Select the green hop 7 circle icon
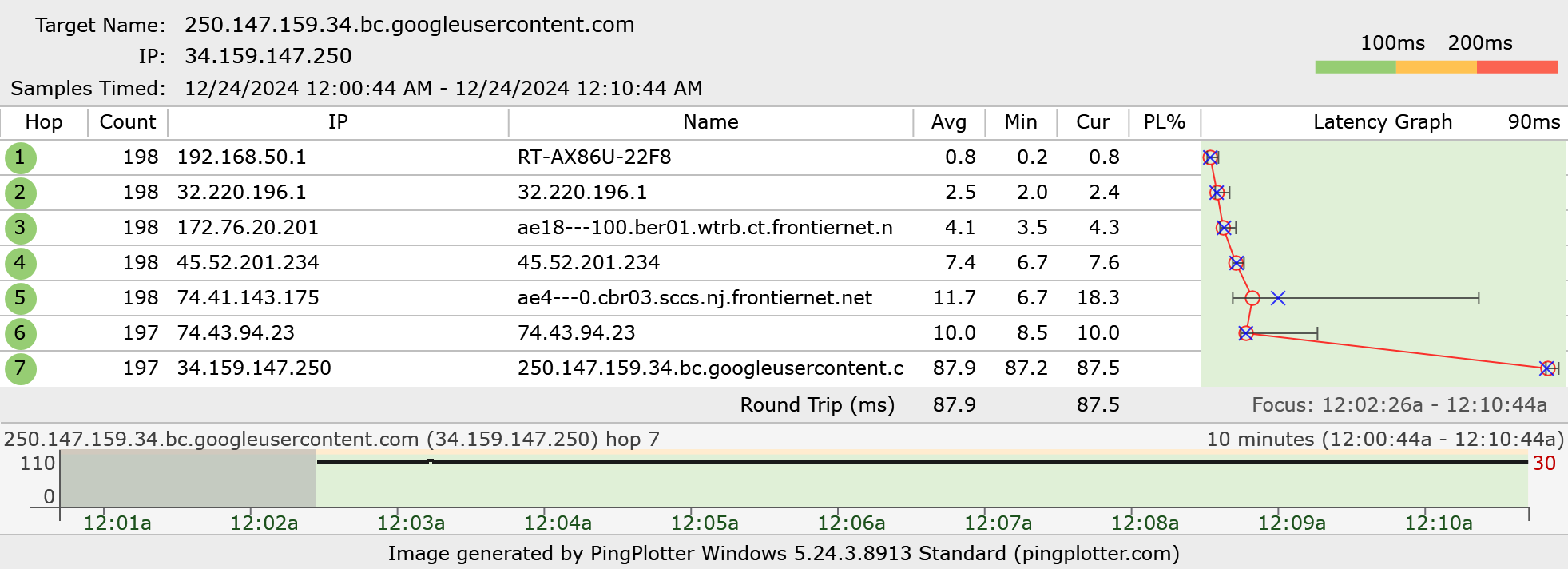1568x569 pixels. coord(20,368)
